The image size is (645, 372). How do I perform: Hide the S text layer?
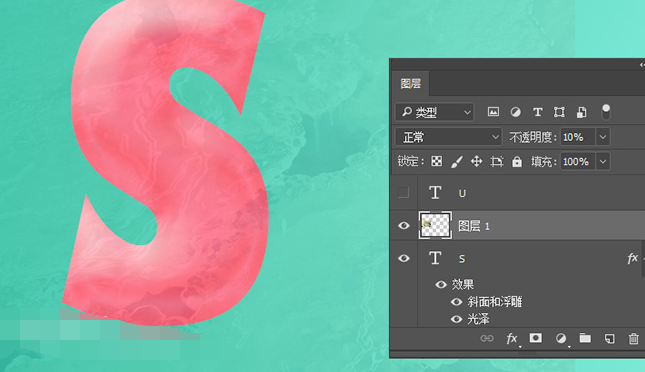pyautogui.click(x=404, y=258)
